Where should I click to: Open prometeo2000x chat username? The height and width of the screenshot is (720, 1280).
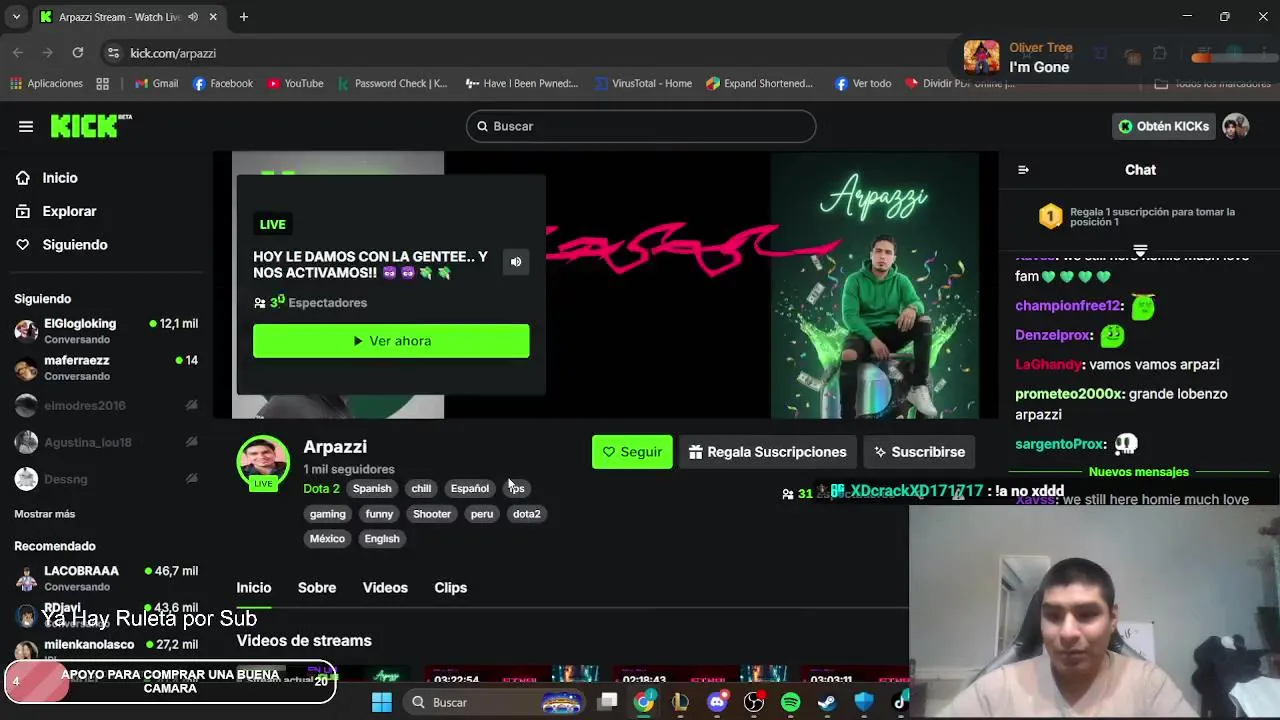point(1070,394)
